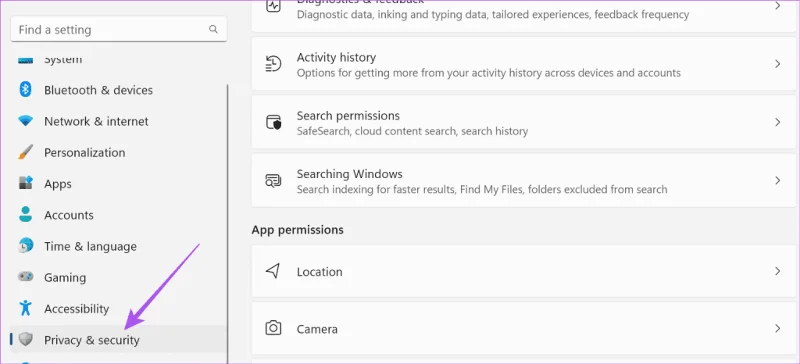
Task: Click the Camera icon
Action: 273,328
